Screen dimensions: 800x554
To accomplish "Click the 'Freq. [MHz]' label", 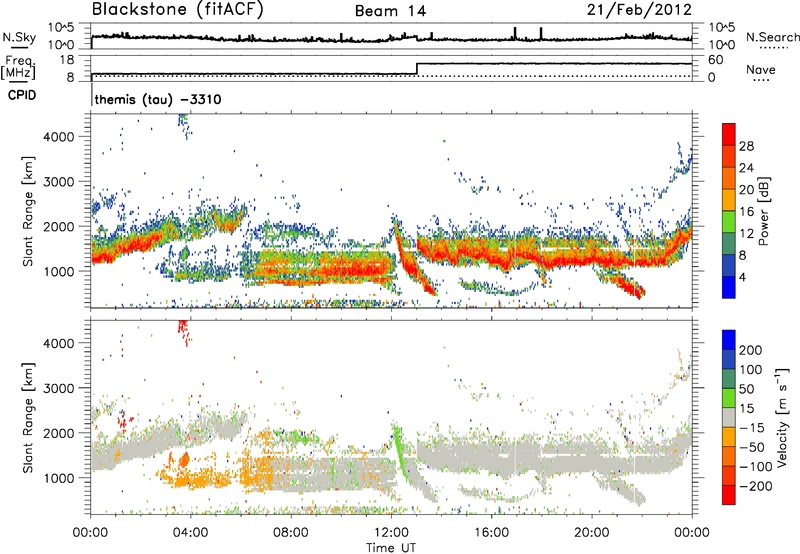I will click(18, 68).
